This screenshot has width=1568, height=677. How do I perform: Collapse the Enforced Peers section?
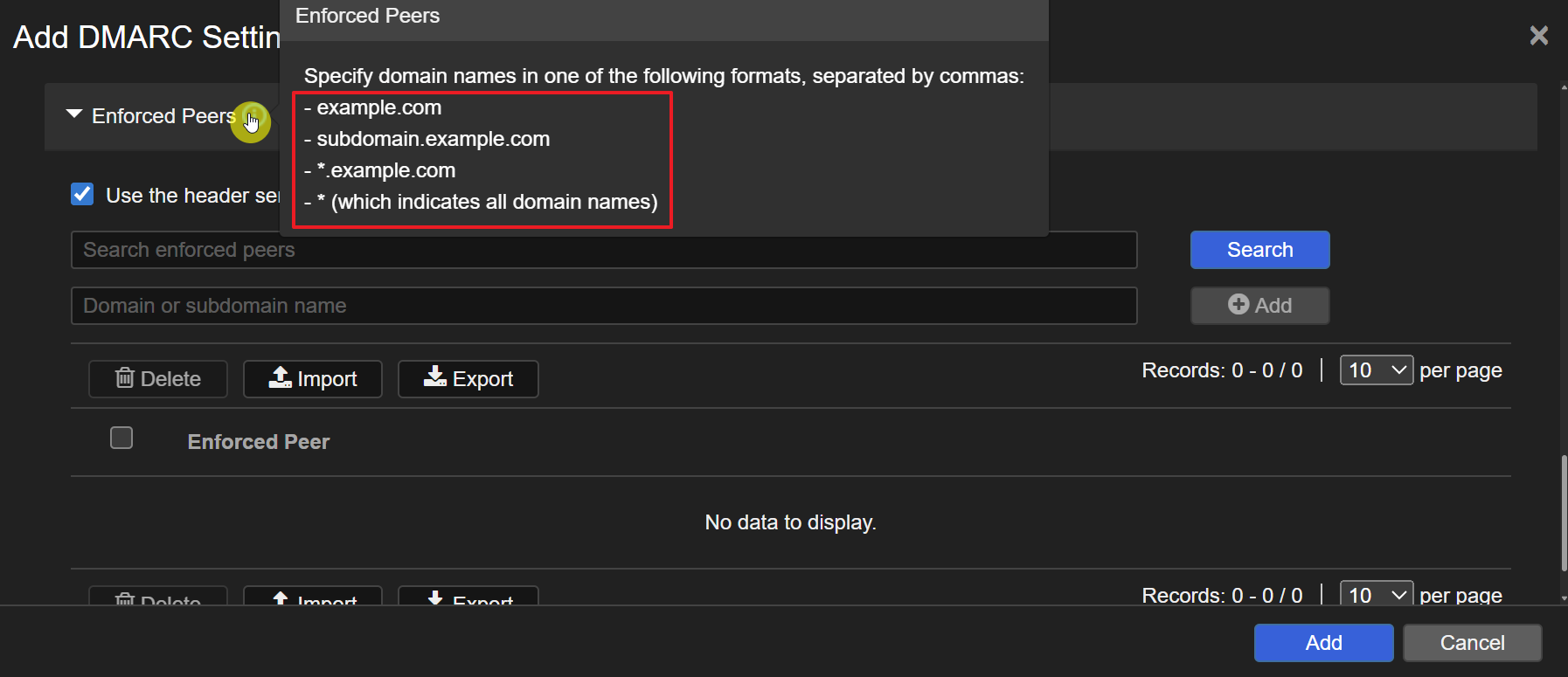(x=74, y=114)
